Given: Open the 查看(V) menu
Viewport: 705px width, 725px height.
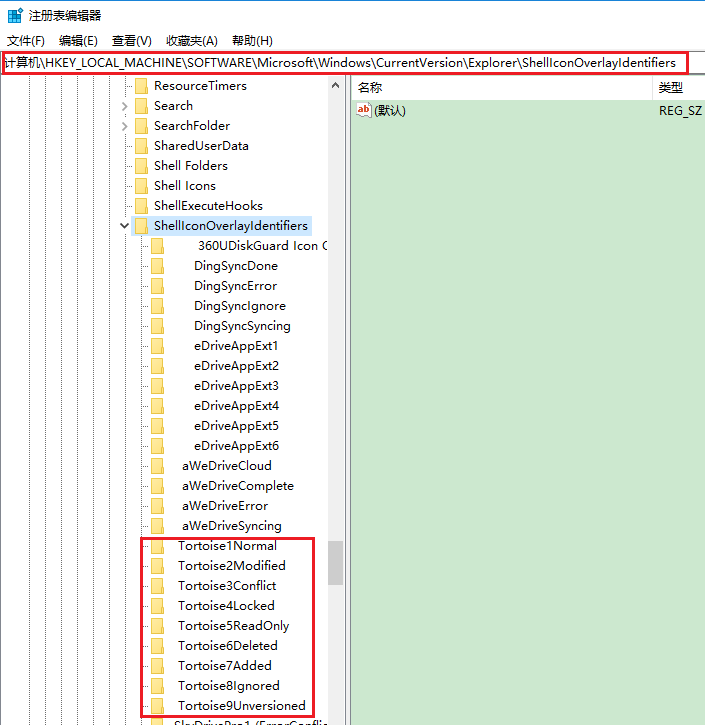Looking at the screenshot, I should pyautogui.click(x=132, y=41).
